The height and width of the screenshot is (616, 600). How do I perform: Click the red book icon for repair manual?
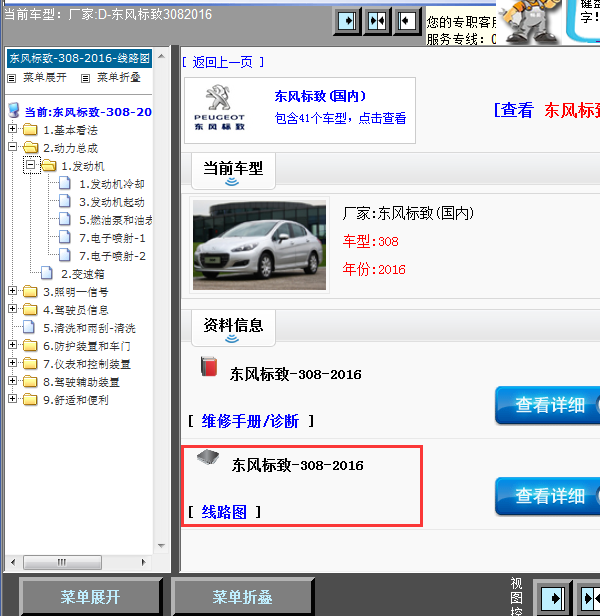[x=209, y=367]
